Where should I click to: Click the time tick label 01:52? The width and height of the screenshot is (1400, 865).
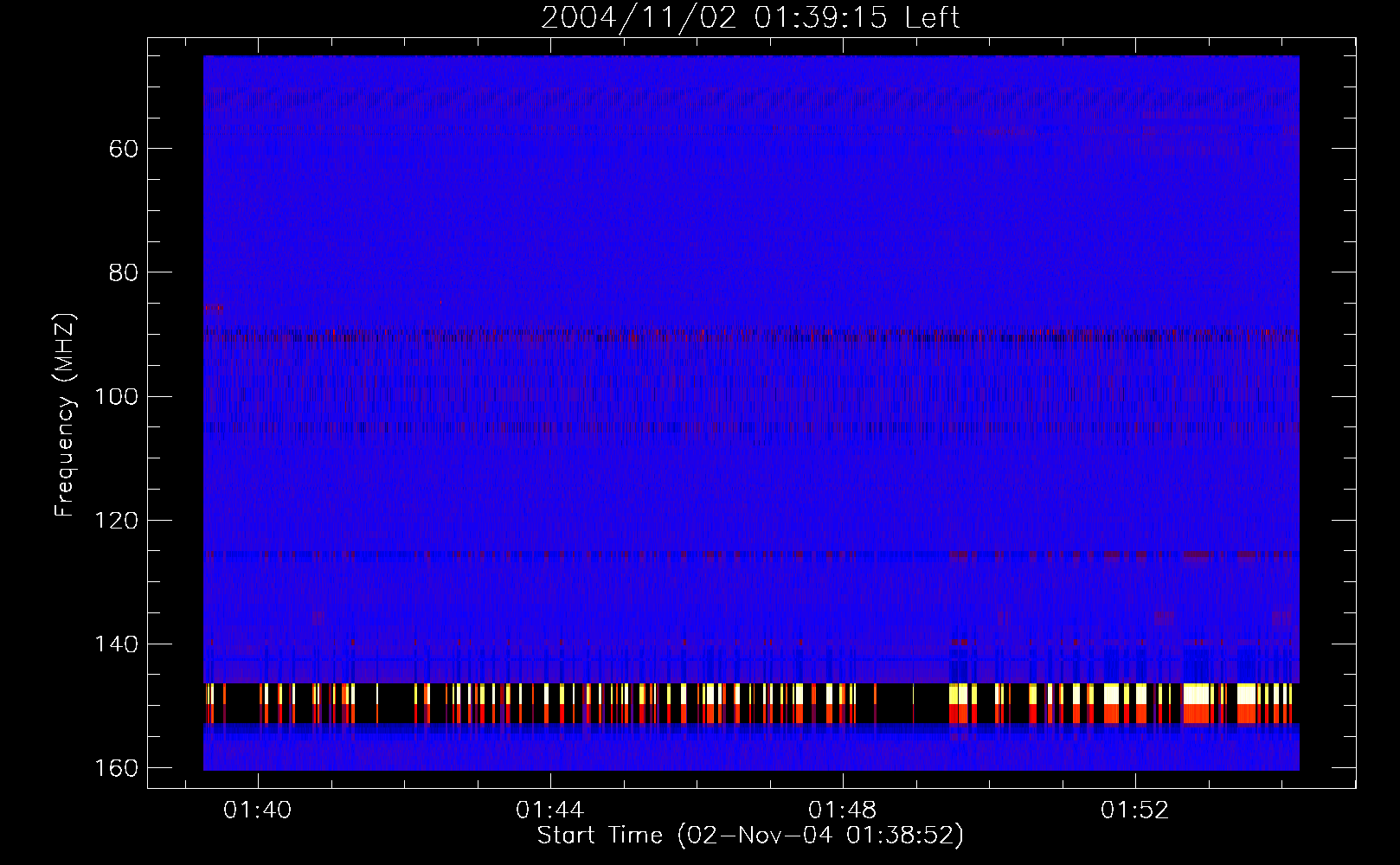[1135, 811]
